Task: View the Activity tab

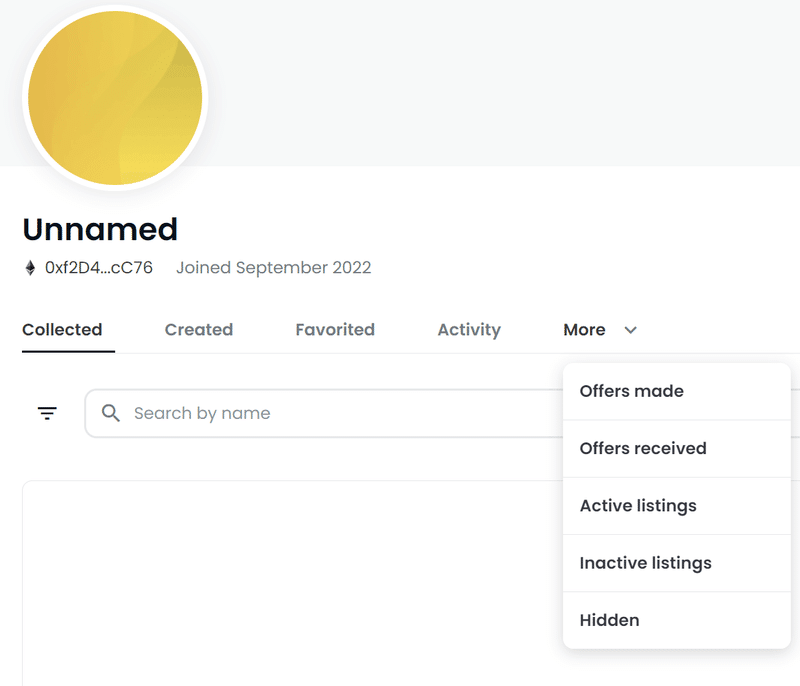Action: pos(469,329)
